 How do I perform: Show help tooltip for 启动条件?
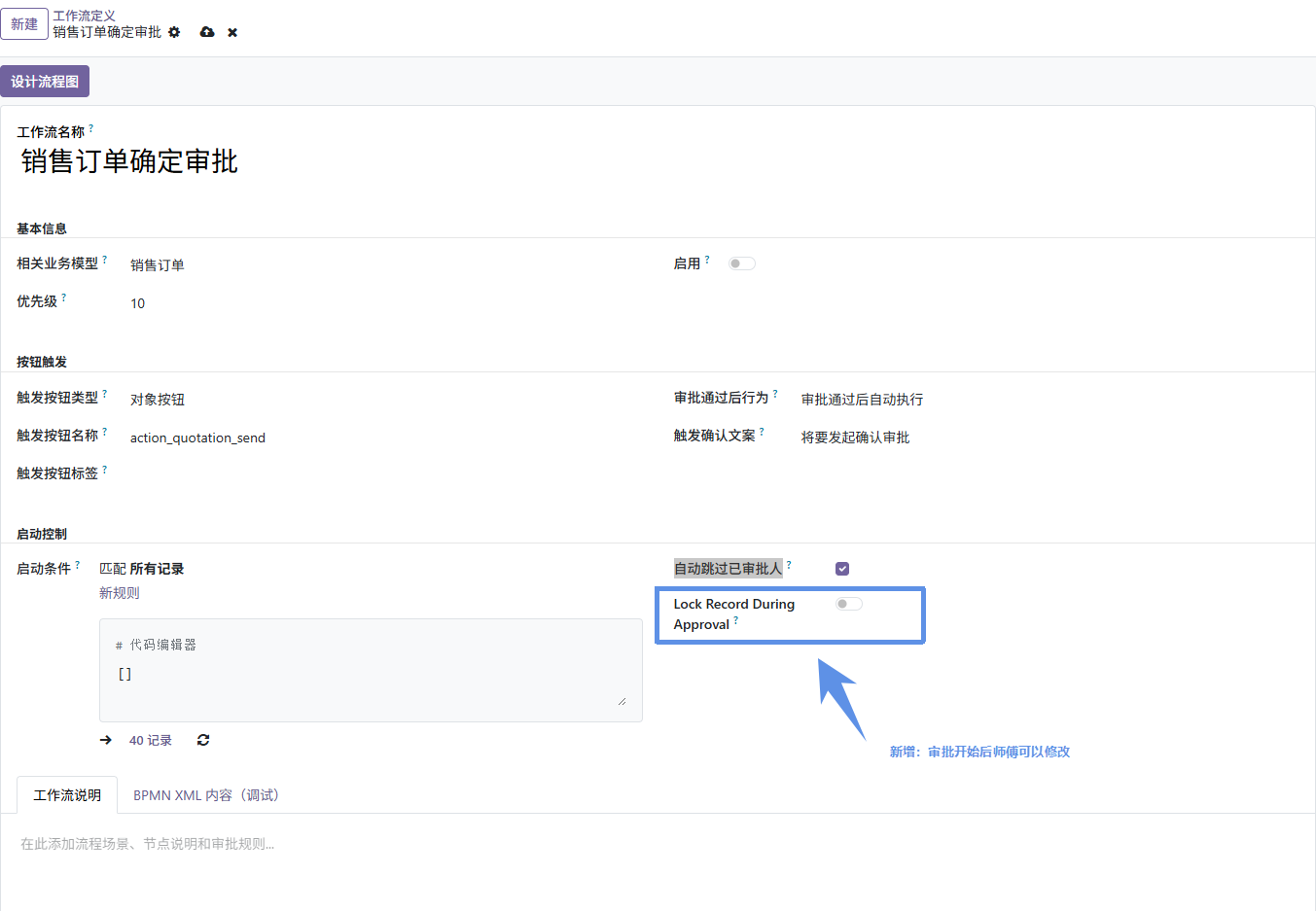coord(77,565)
